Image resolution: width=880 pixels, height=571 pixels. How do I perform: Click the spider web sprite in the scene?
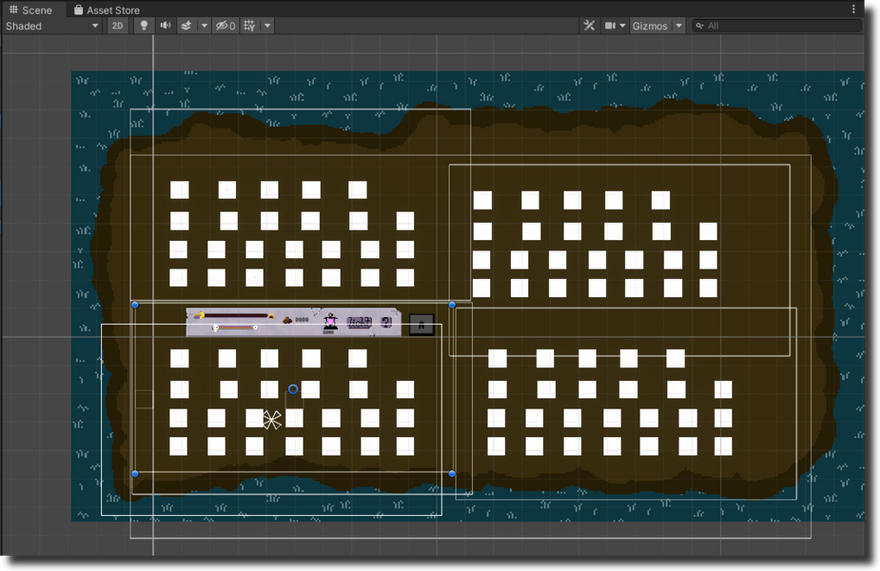click(272, 420)
